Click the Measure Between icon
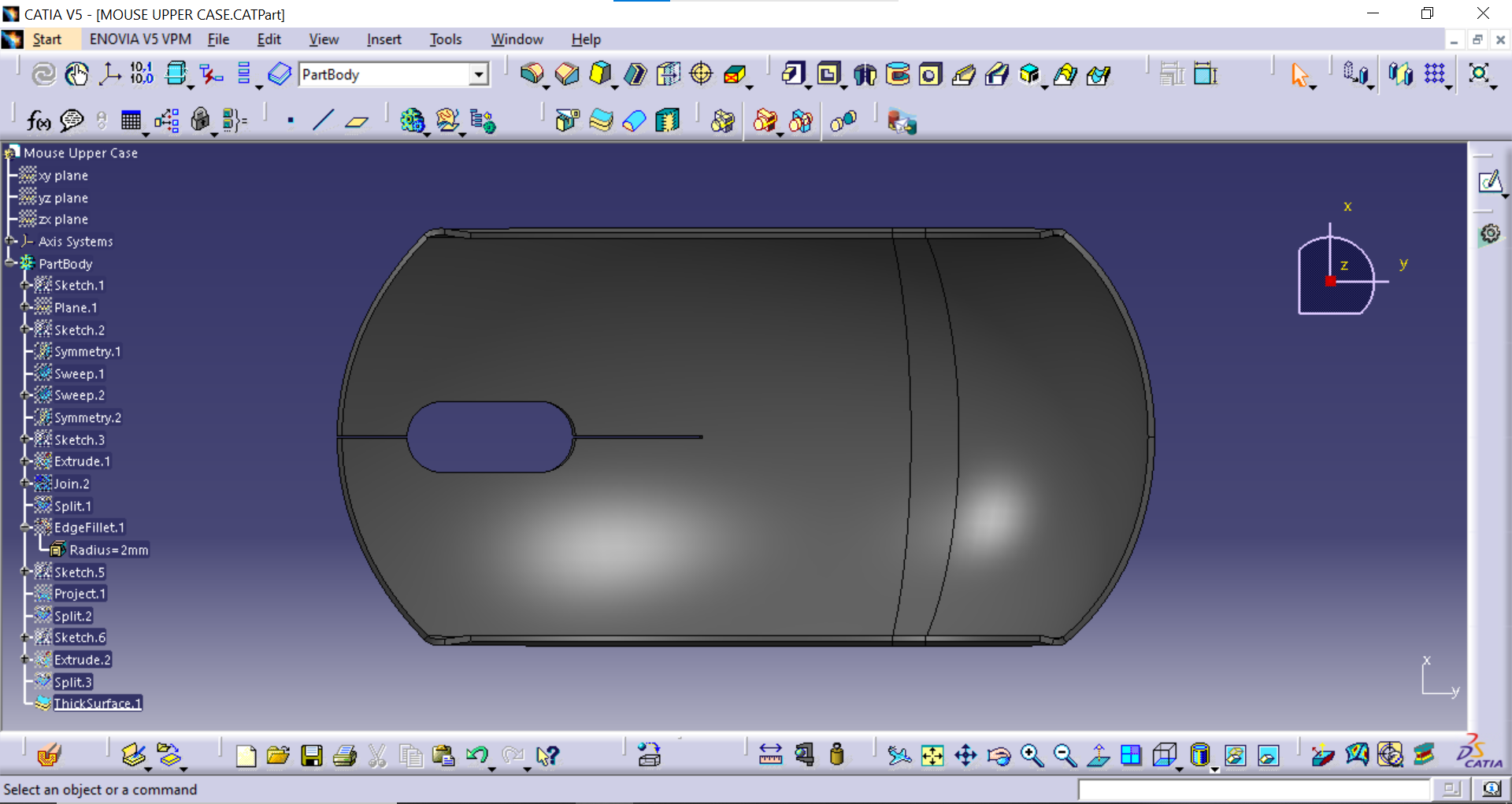Image resolution: width=1512 pixels, height=804 pixels. (770, 755)
